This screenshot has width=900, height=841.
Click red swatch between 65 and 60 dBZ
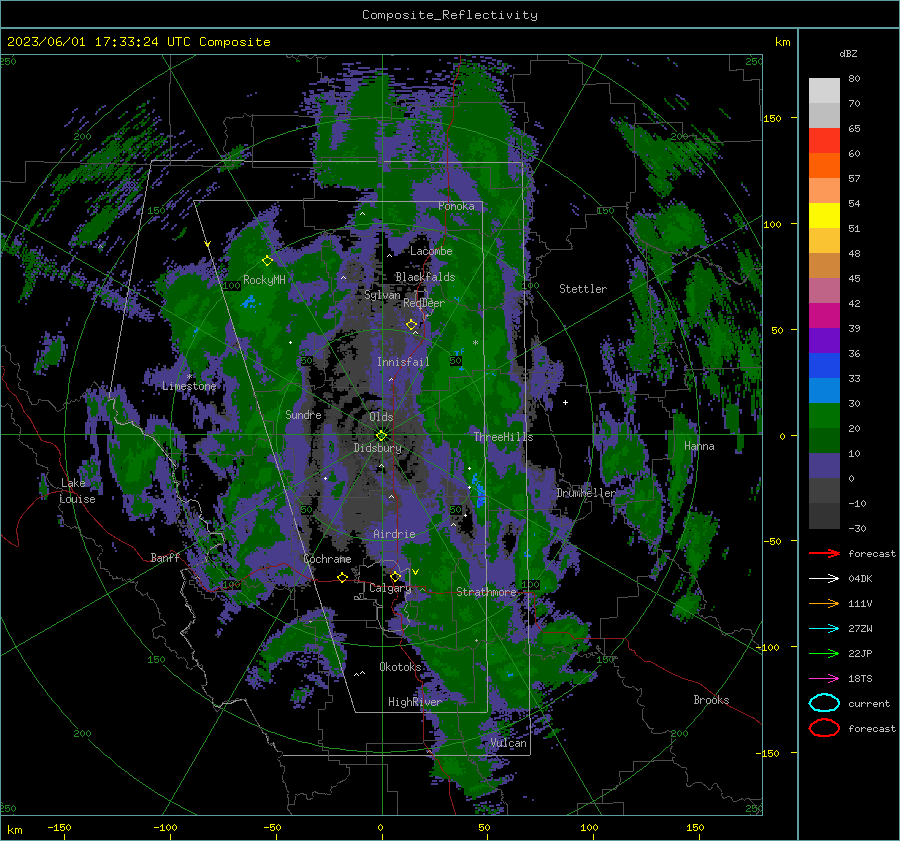pos(824,140)
